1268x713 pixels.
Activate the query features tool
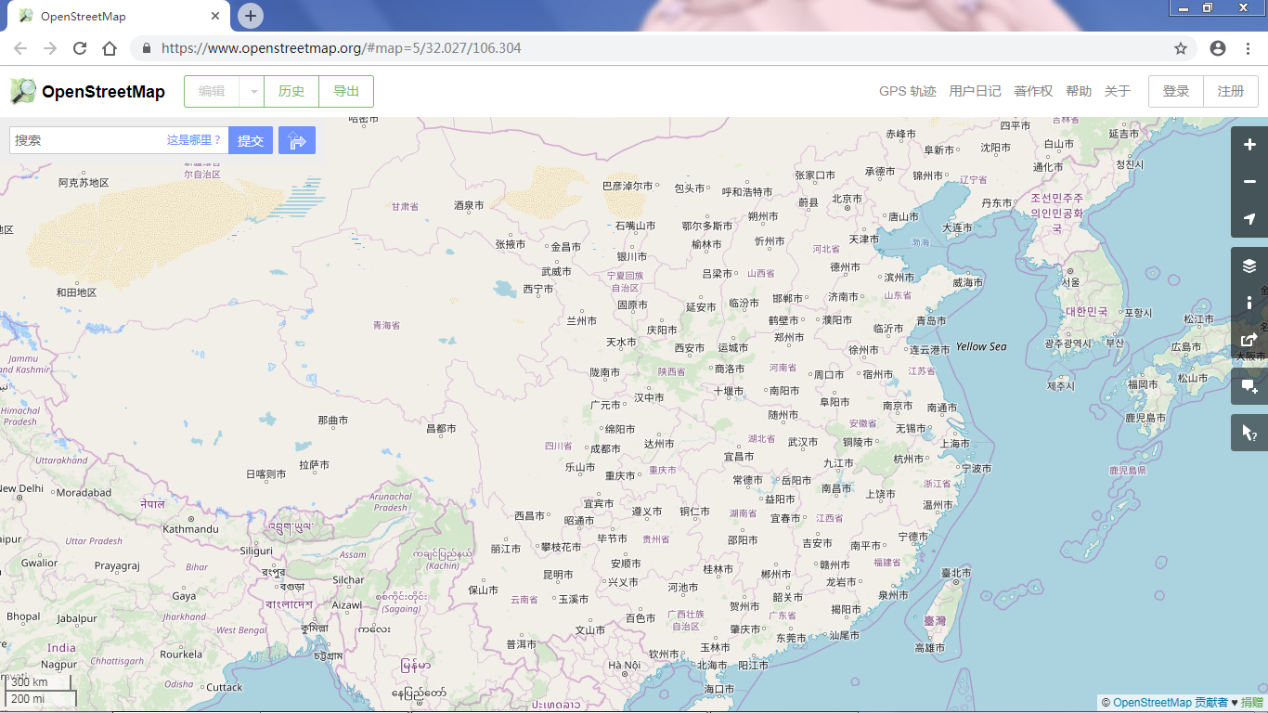[x=1249, y=433]
